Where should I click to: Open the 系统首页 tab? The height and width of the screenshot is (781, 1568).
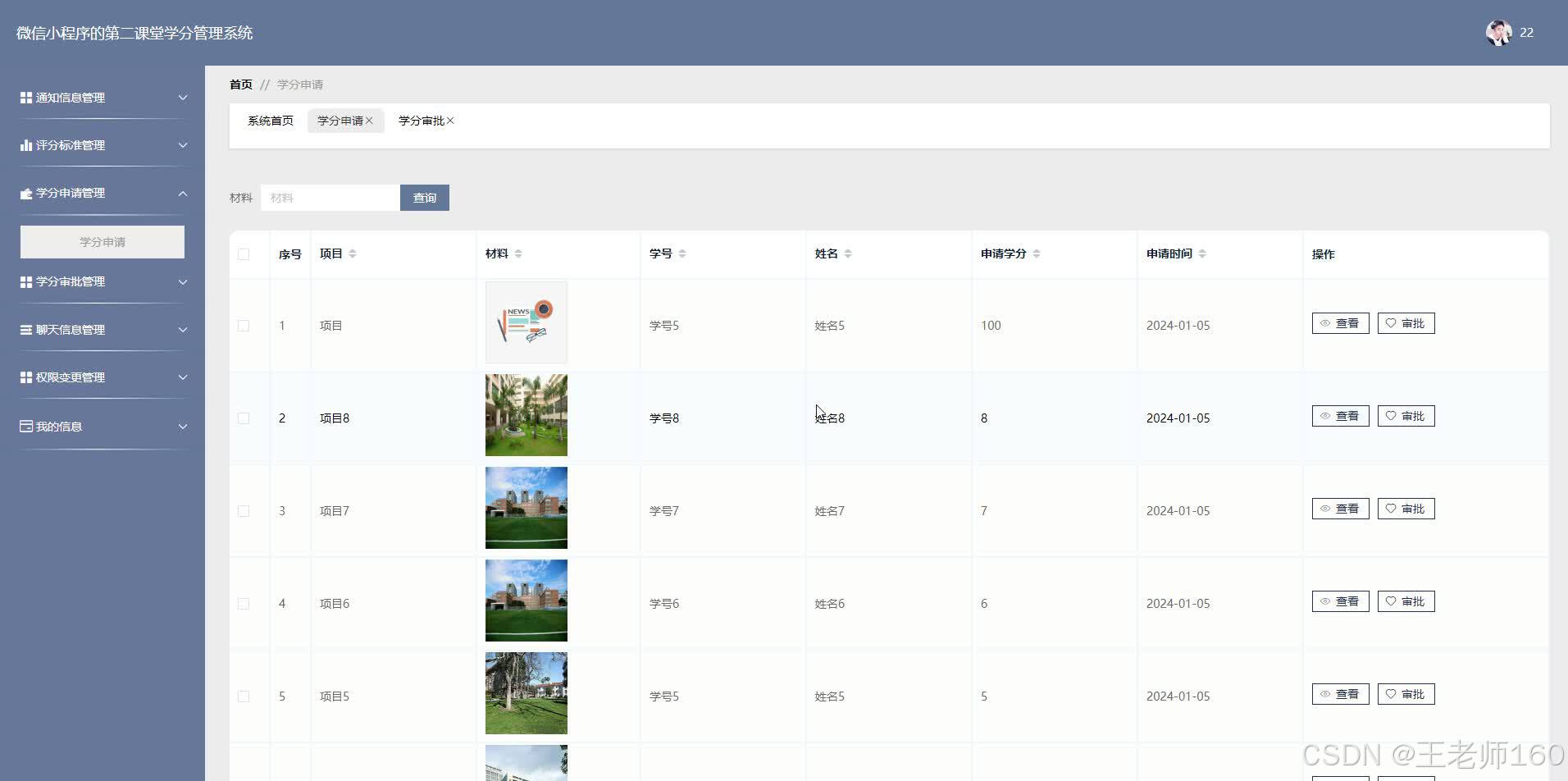point(271,121)
